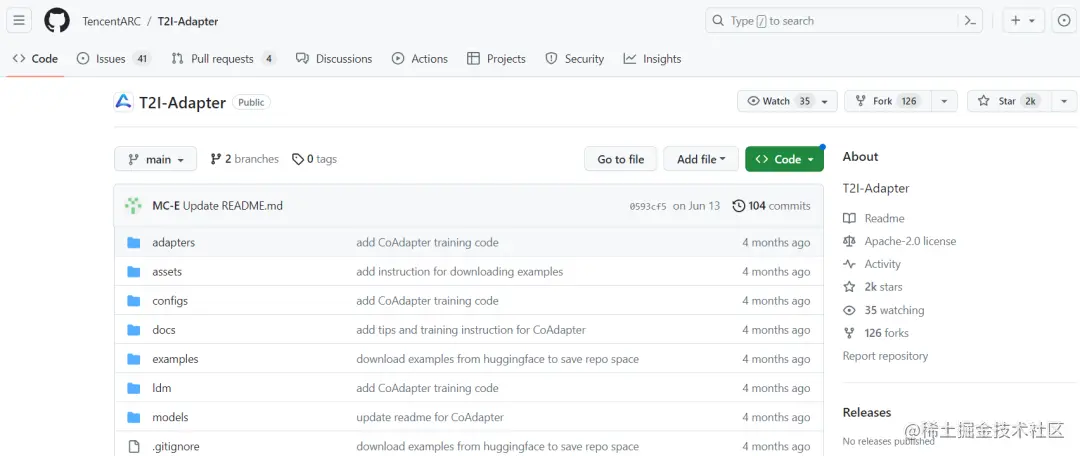The image size is (1080, 456).
Task: Open the 104 commits history link
Action: (771, 205)
